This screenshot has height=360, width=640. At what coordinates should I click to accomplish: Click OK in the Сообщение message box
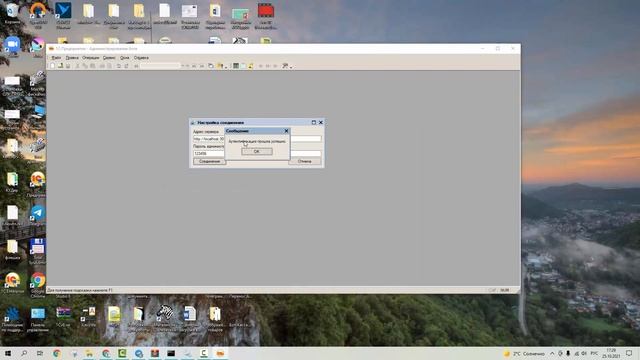(x=257, y=151)
